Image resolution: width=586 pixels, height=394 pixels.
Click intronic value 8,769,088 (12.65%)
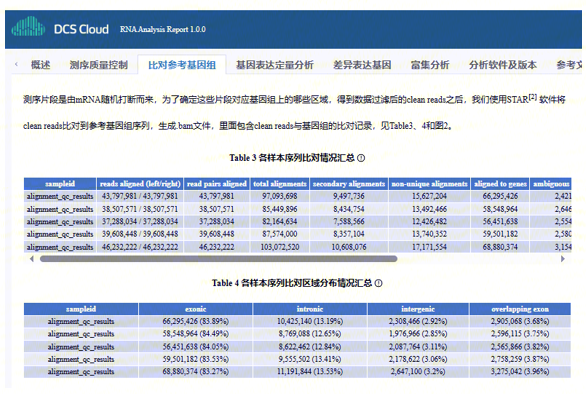(310, 333)
